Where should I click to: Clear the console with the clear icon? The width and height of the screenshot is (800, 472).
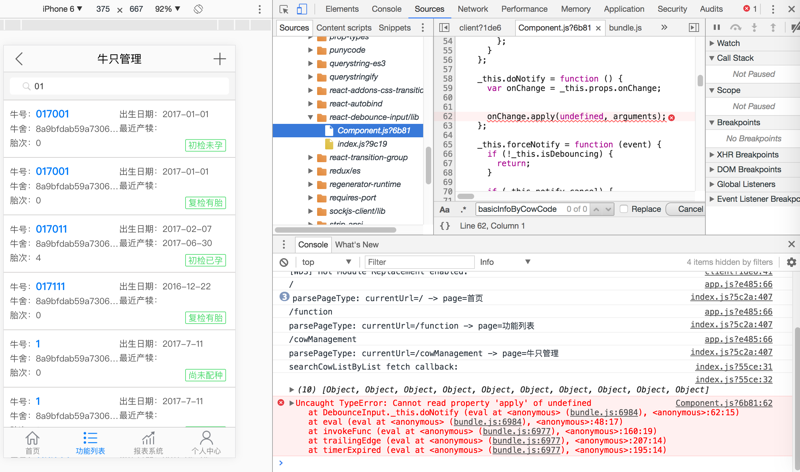(x=284, y=263)
